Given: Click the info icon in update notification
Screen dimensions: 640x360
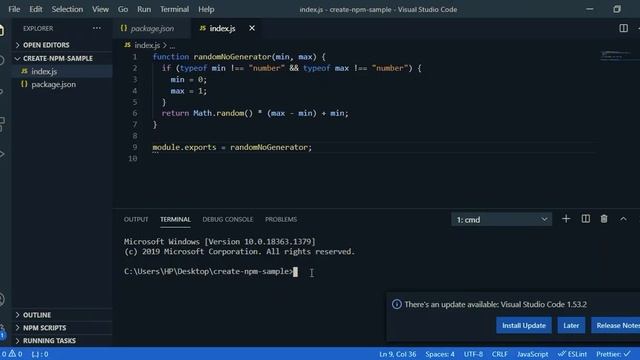Looking at the screenshot, I should [x=397, y=304].
